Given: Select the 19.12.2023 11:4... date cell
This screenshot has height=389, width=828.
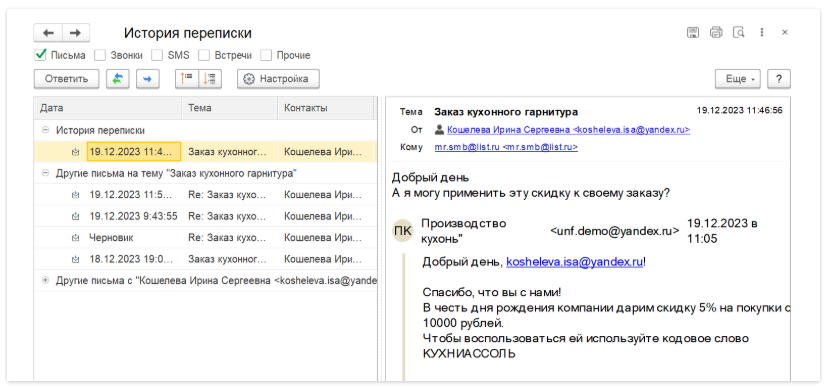Looking at the screenshot, I should coord(134,151).
